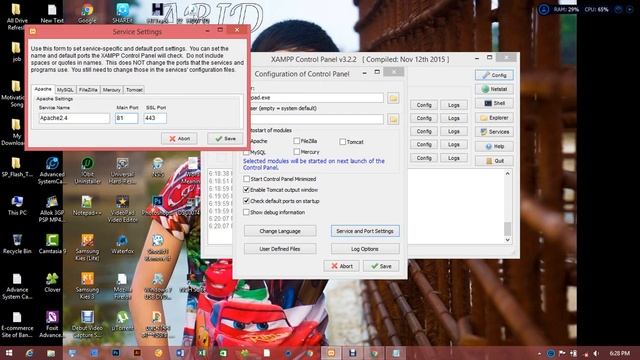Screen dimensions: 640x360
Task: Switch to the Mercury tab in Service Settings
Action: 111,90
